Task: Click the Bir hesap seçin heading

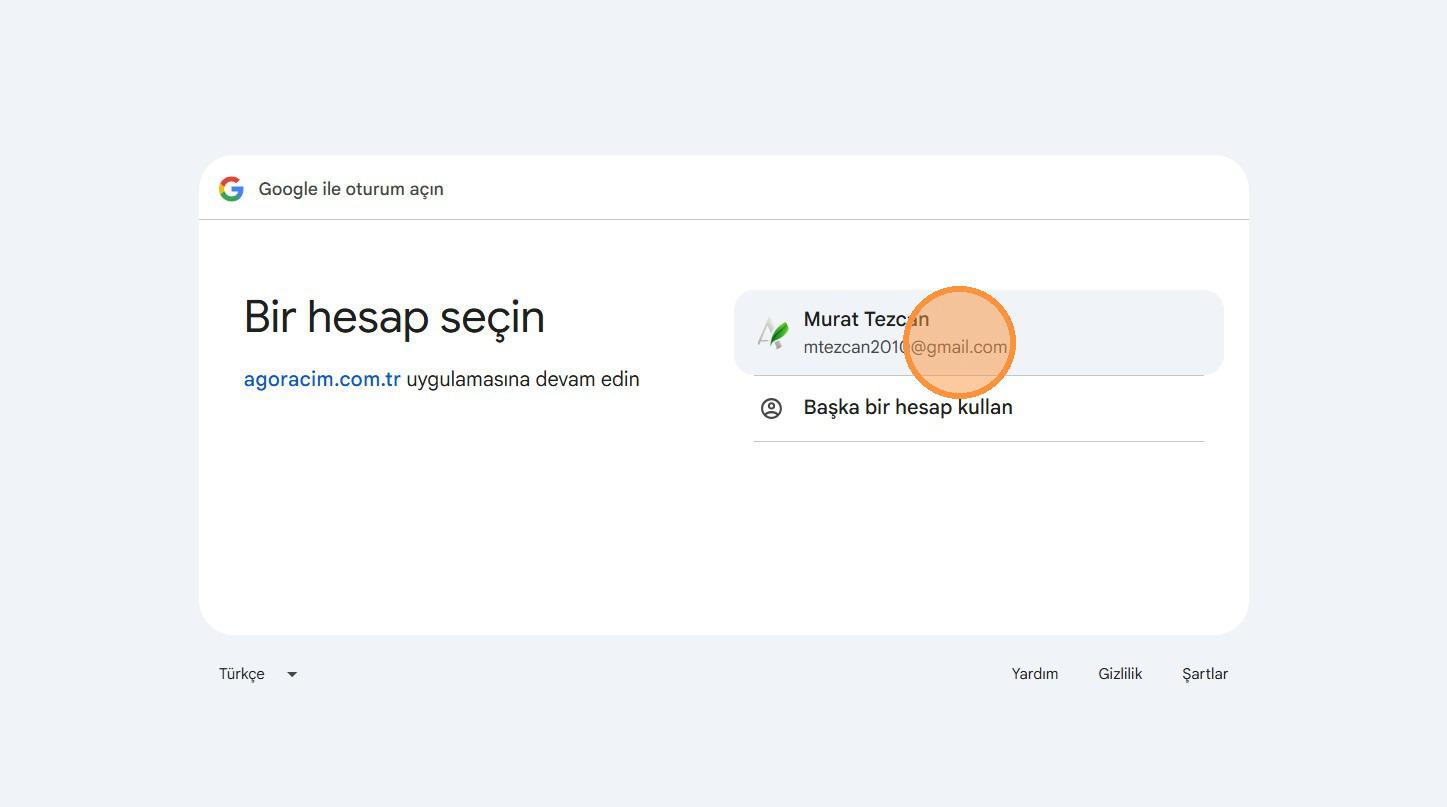Action: (x=394, y=318)
